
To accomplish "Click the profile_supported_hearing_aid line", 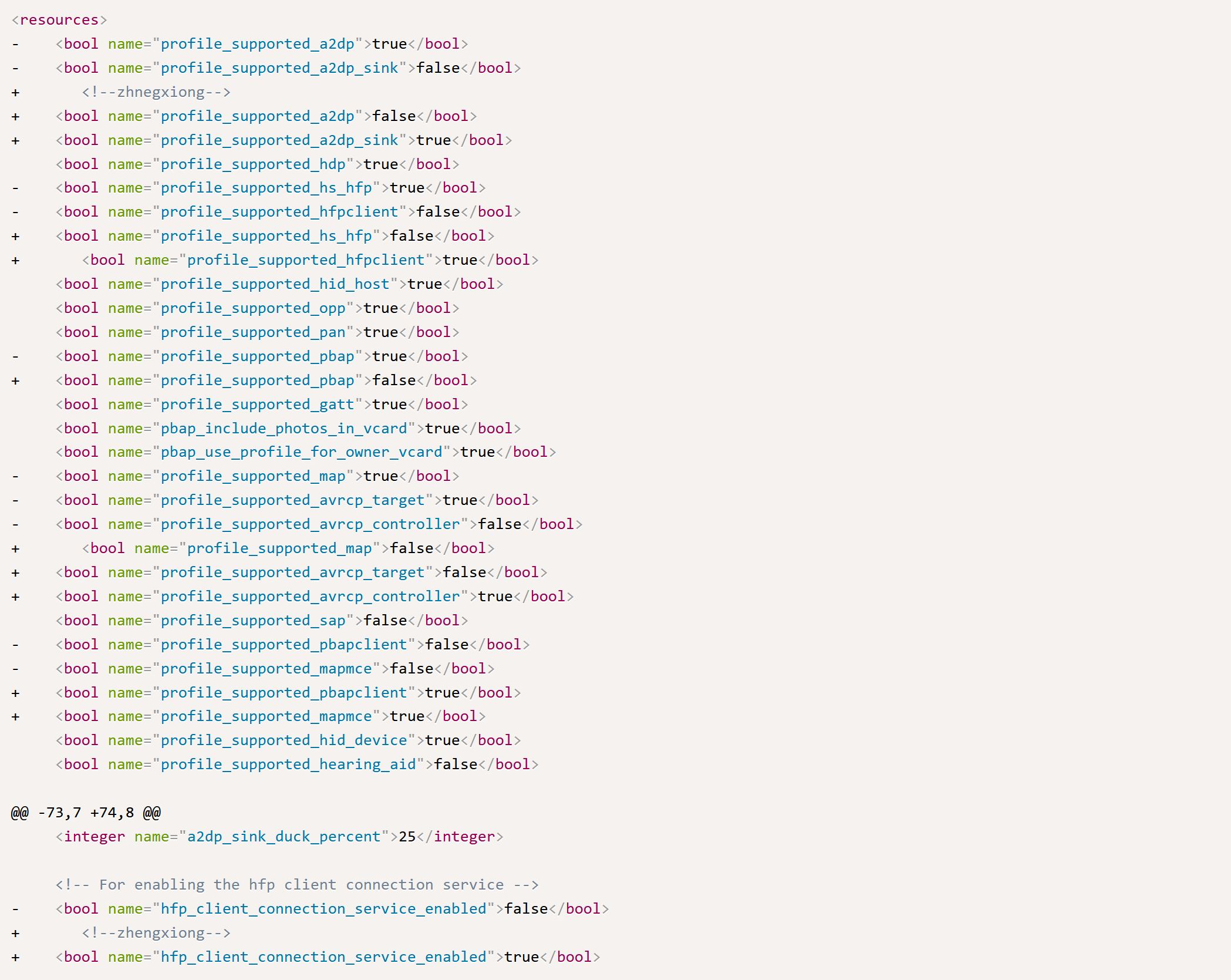I will coord(296,765).
